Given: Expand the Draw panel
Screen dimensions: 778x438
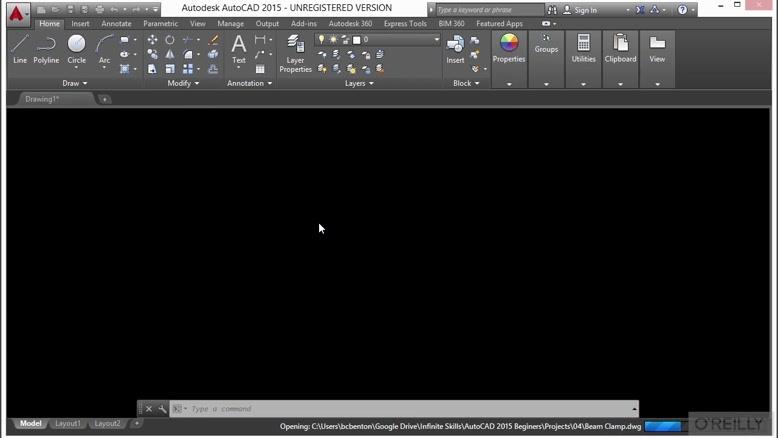Looking at the screenshot, I should pyautogui.click(x=74, y=83).
